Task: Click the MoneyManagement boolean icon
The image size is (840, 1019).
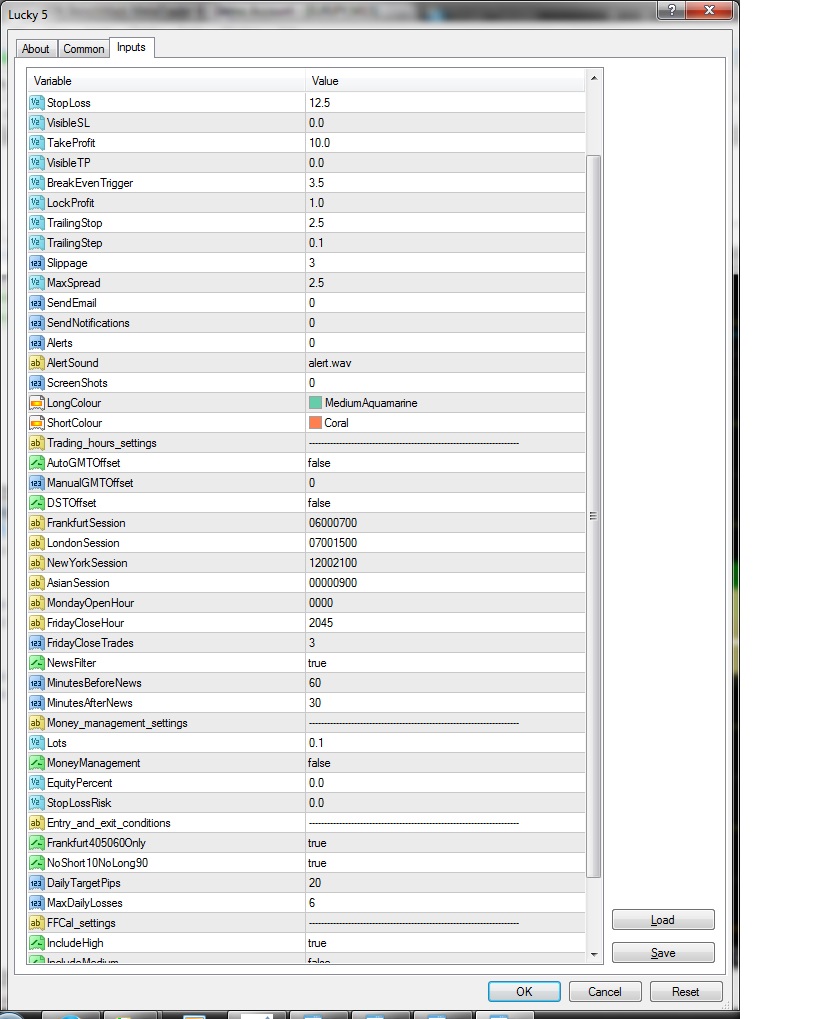Action: [x=36, y=763]
